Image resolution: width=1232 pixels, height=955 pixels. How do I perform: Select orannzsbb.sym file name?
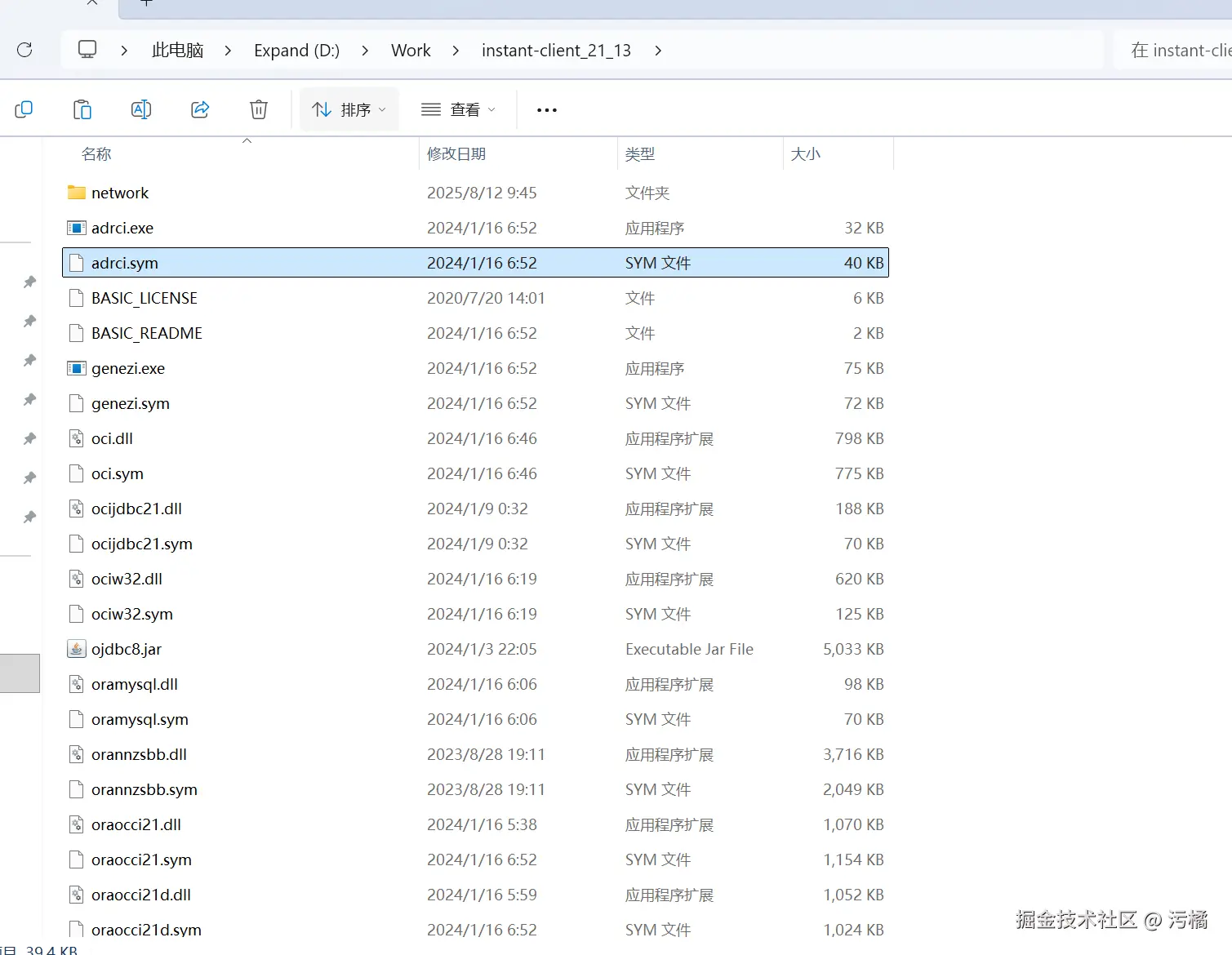coord(145,789)
